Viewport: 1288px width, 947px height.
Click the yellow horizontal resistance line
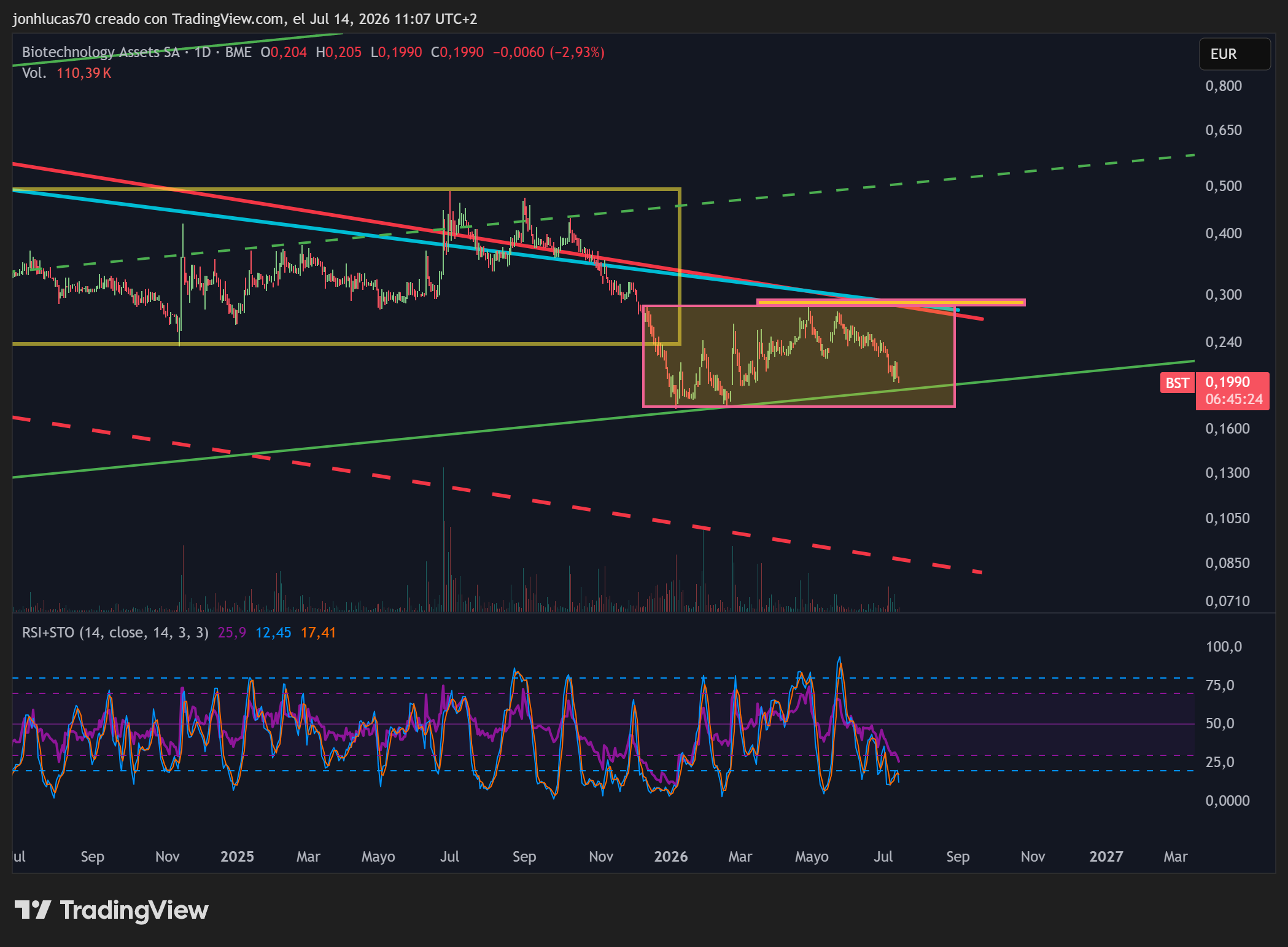pos(890,302)
